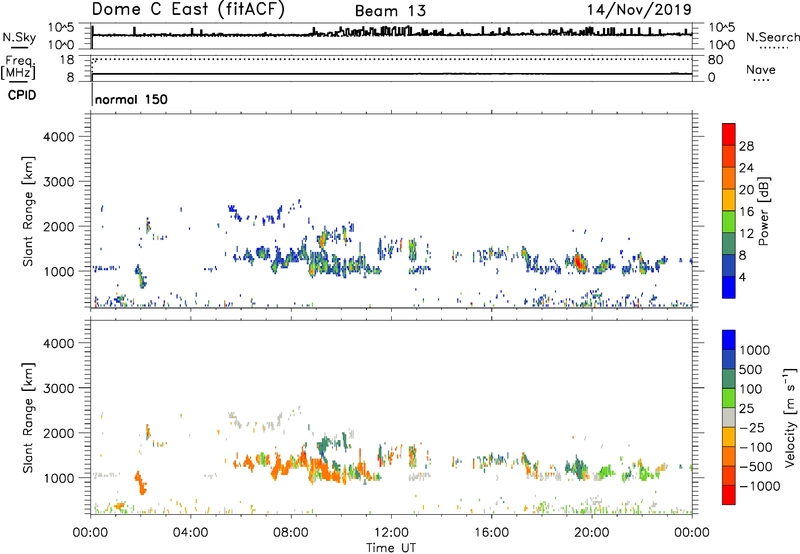The height and width of the screenshot is (554, 800).
Task: Click the '28' power colorbar tick label
Action: tap(746, 146)
